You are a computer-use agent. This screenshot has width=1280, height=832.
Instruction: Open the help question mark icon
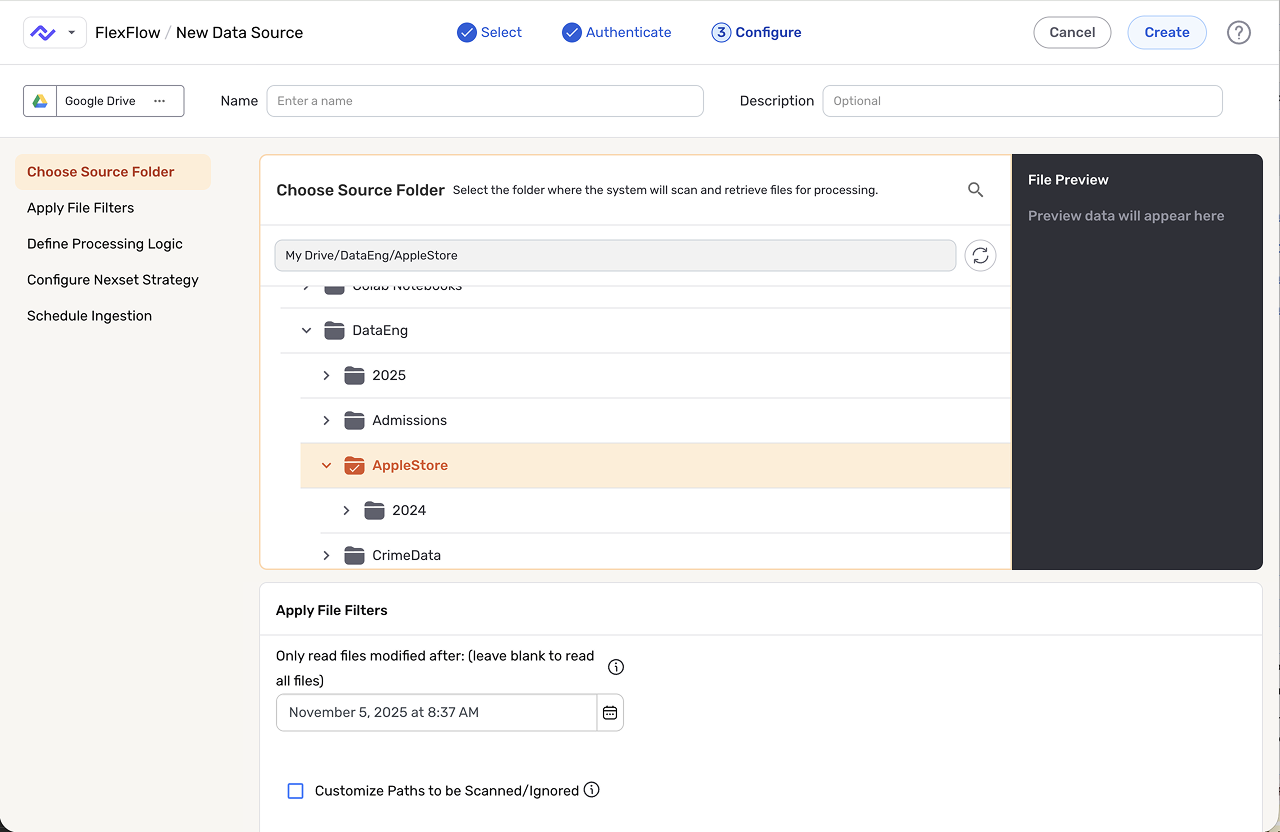pos(1238,32)
